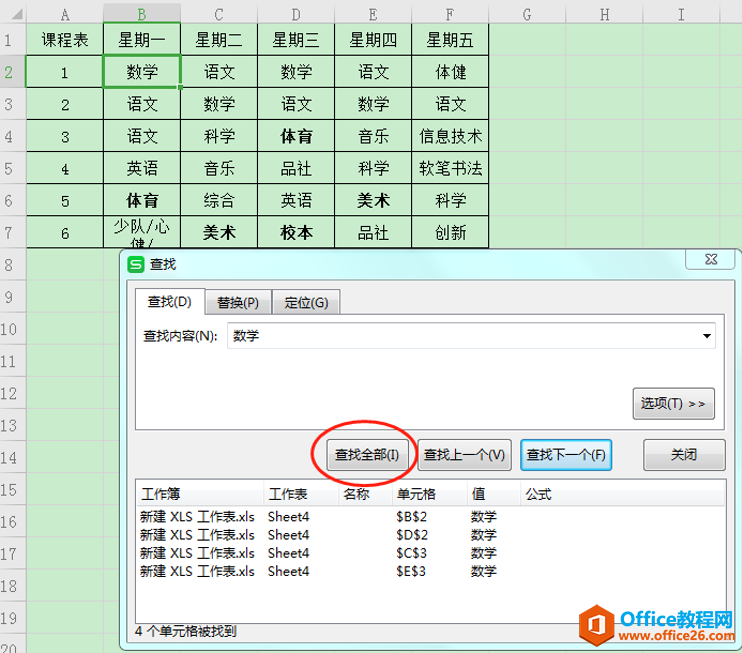742x653 pixels.
Task: Select column G header
Action: pos(527,14)
